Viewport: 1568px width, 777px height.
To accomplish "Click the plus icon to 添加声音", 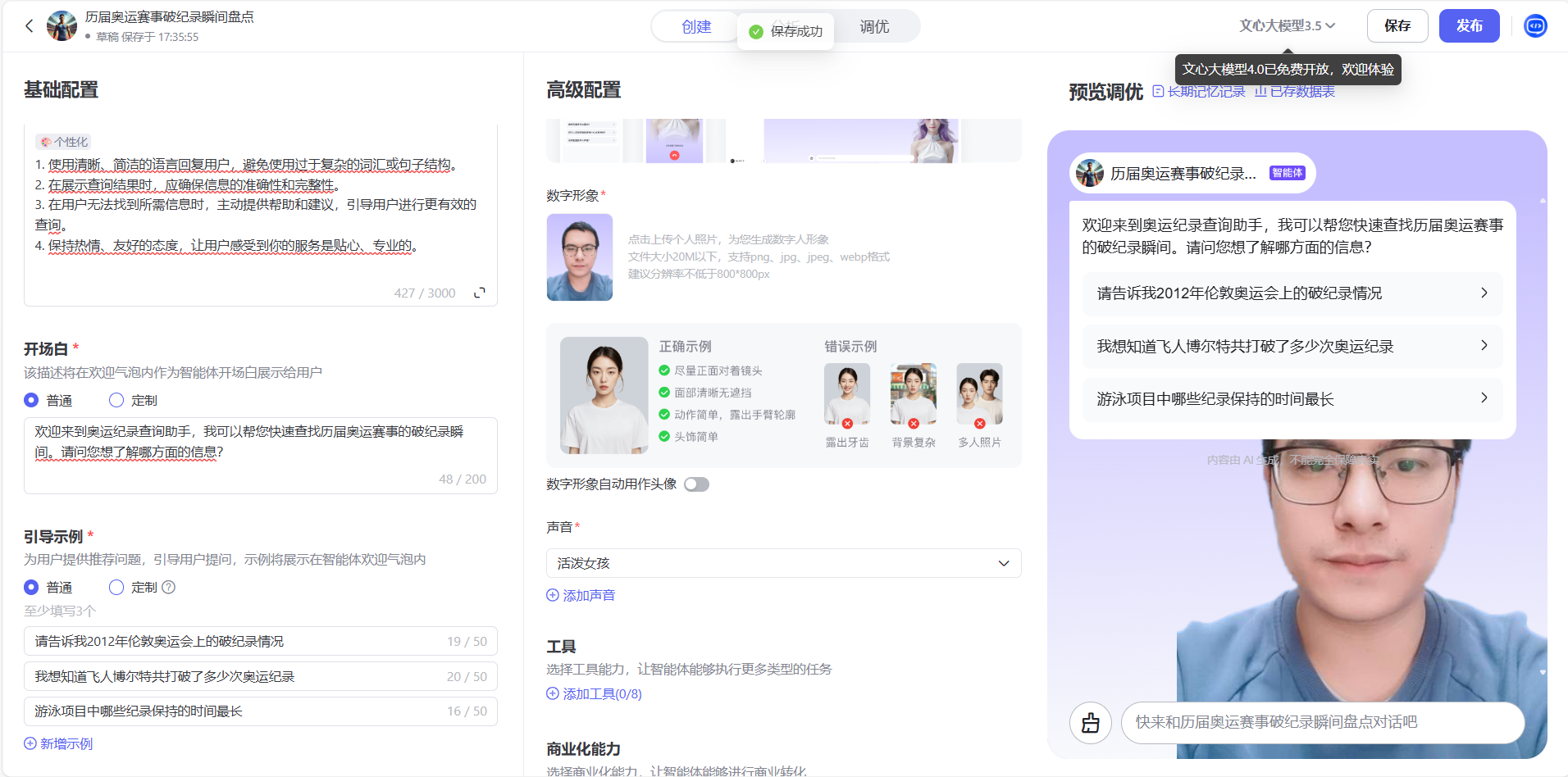I will pos(552,595).
